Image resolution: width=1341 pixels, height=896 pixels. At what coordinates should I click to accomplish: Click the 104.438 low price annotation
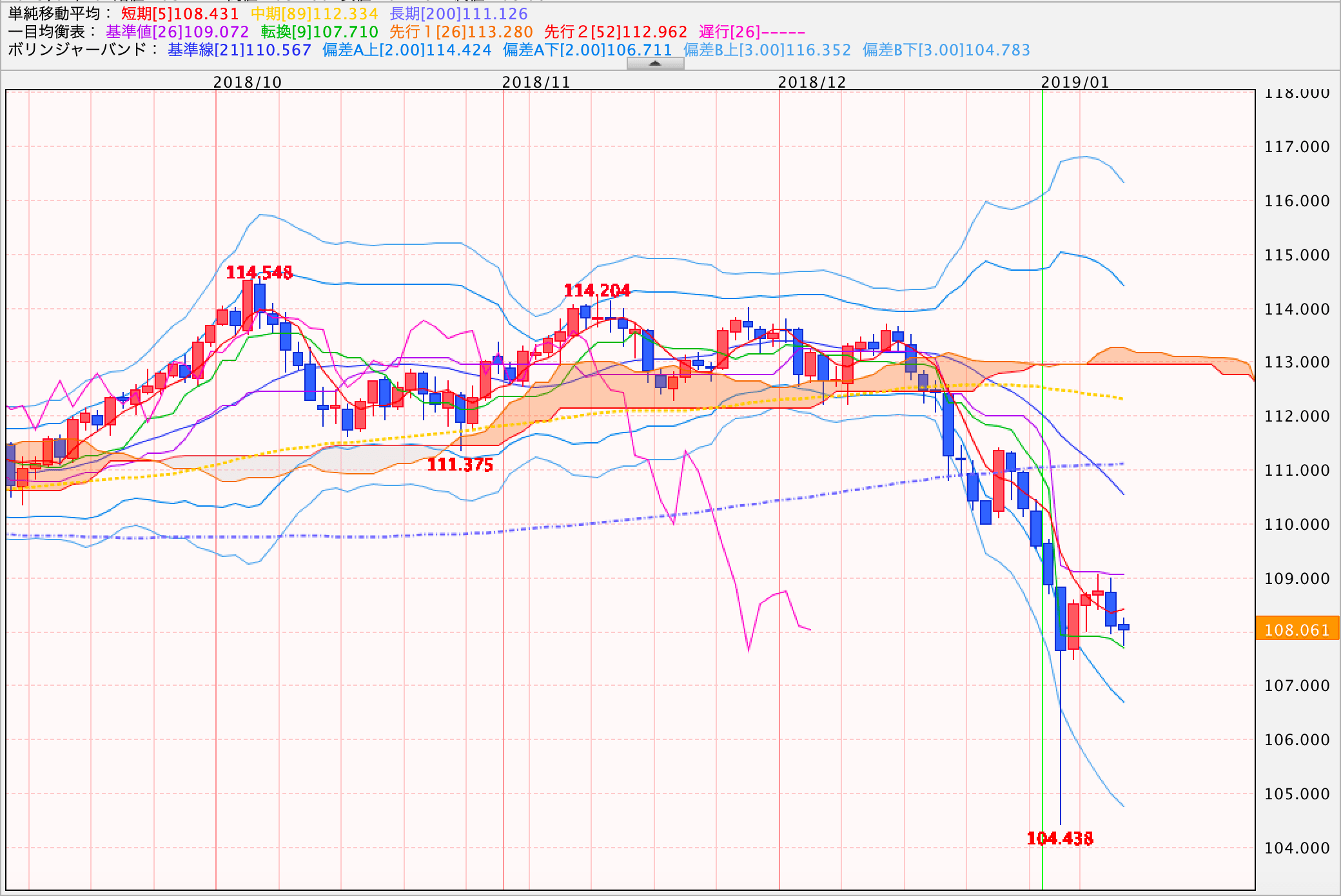pyautogui.click(x=1060, y=839)
